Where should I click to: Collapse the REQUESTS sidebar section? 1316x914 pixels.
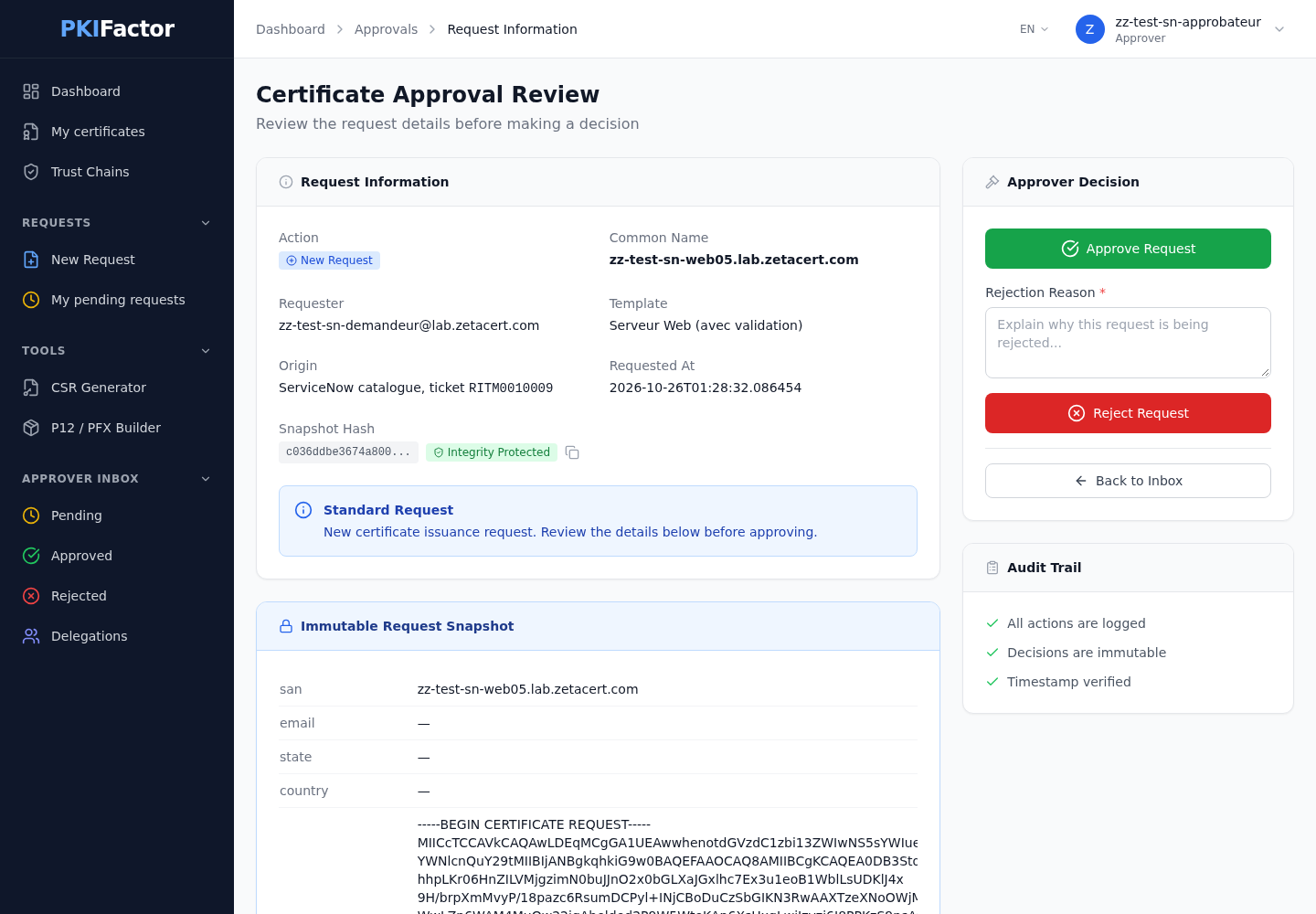pyautogui.click(x=206, y=223)
